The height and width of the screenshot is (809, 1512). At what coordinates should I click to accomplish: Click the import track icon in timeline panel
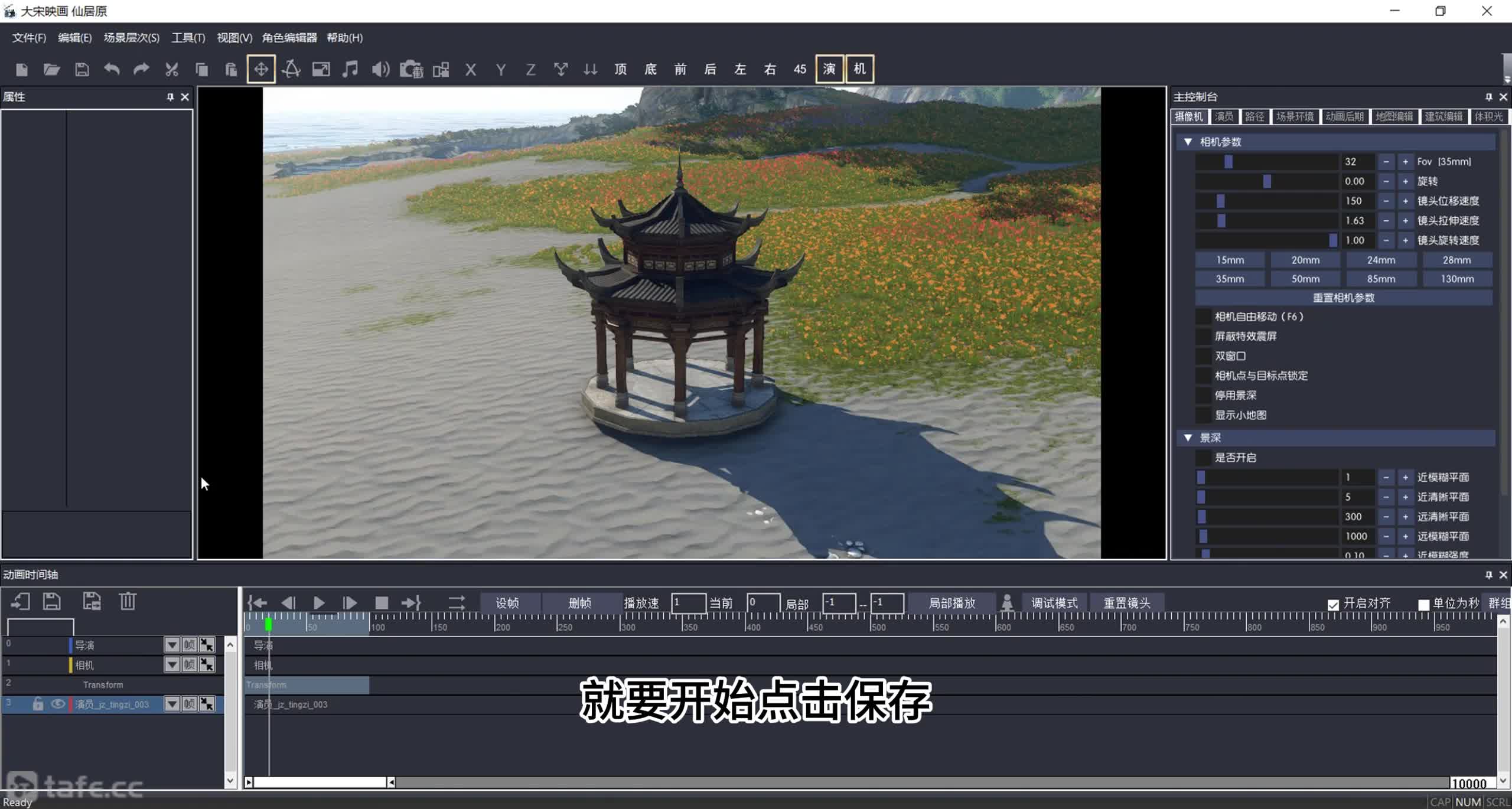(21, 602)
